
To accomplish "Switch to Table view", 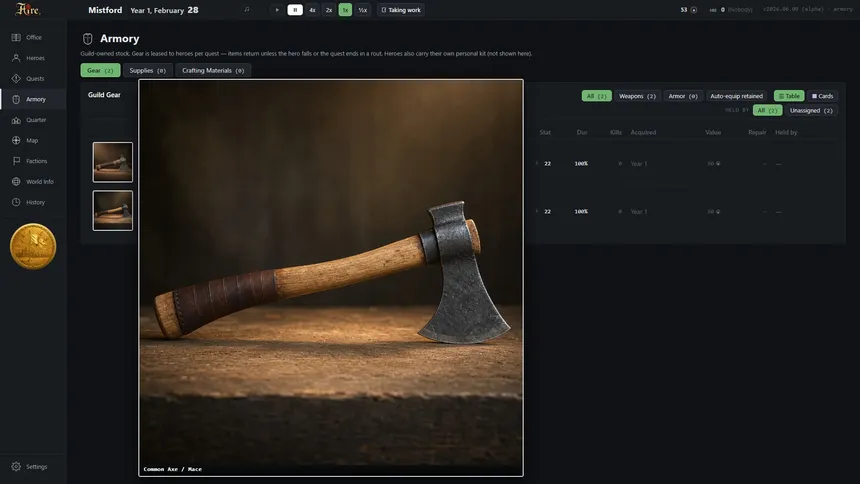I will tap(789, 96).
